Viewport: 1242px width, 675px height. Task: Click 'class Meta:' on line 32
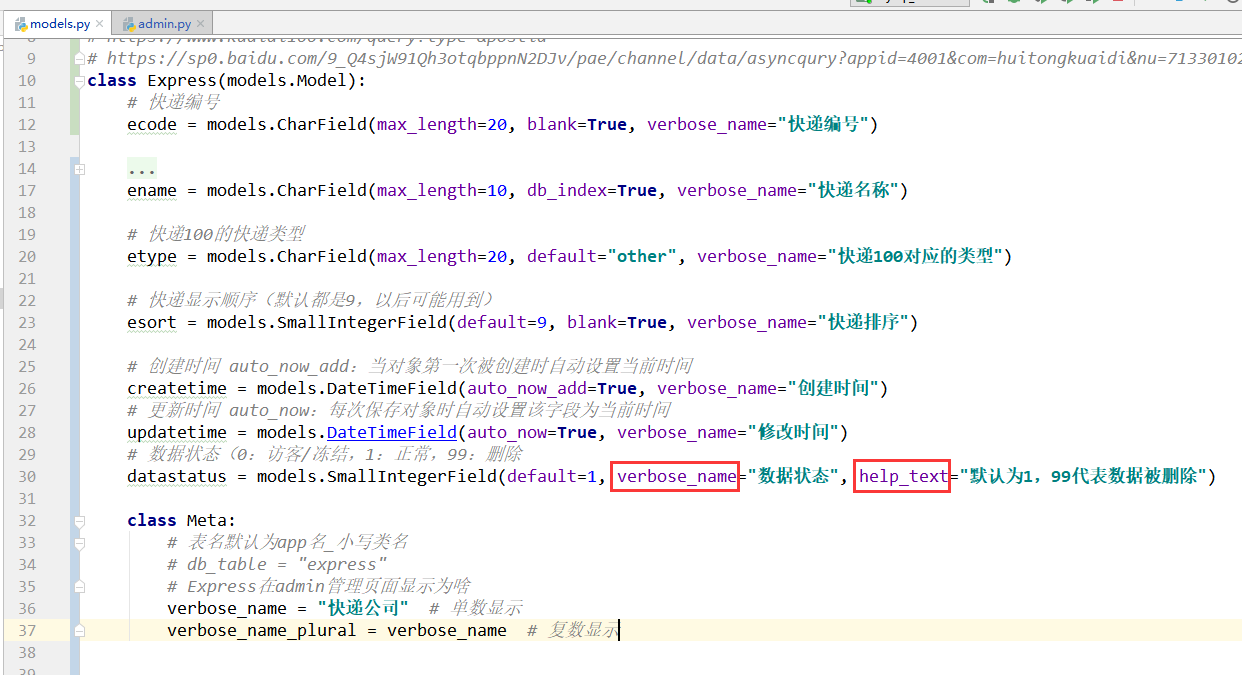(x=182, y=520)
